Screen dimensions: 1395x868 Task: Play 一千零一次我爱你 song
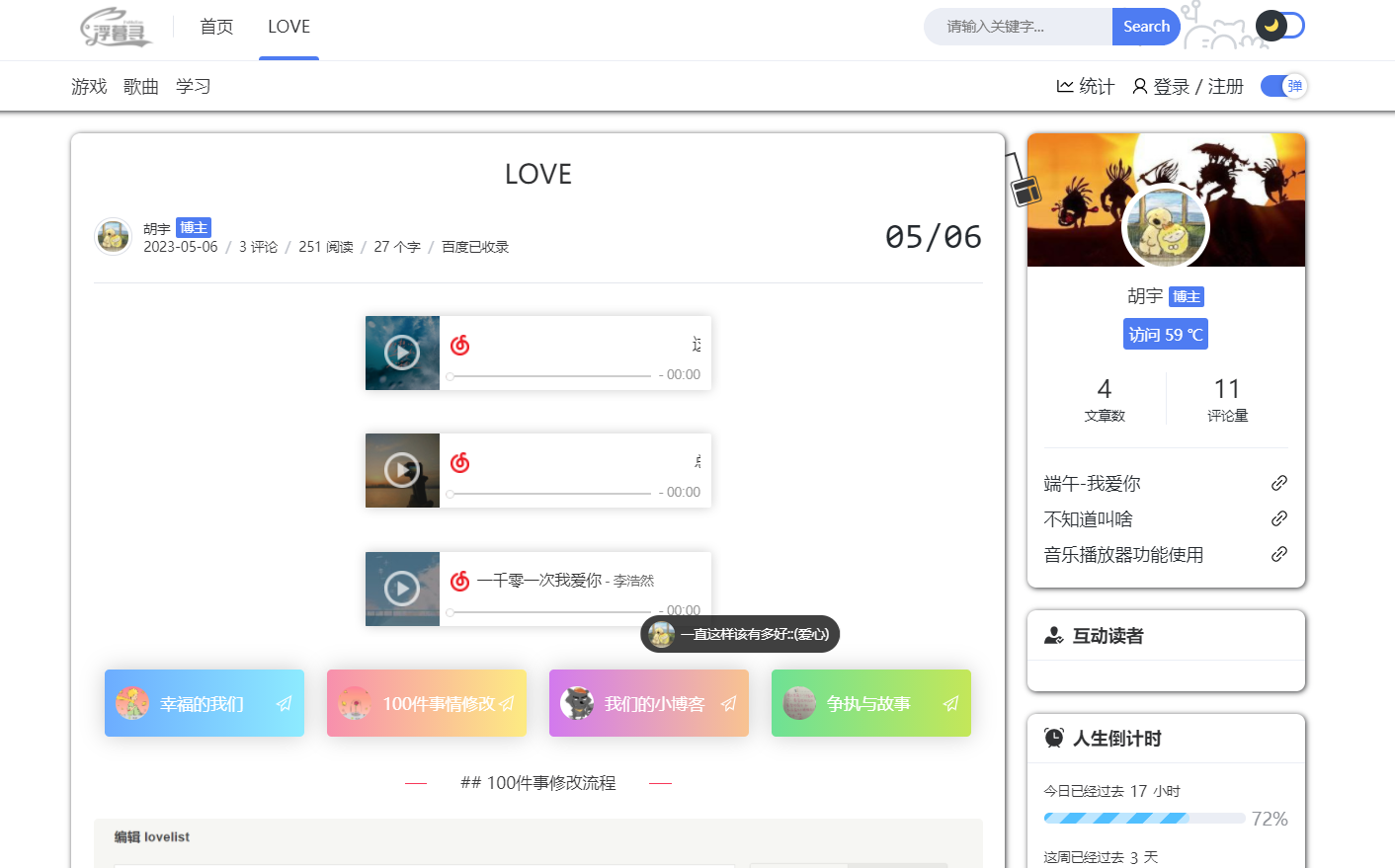coord(402,589)
